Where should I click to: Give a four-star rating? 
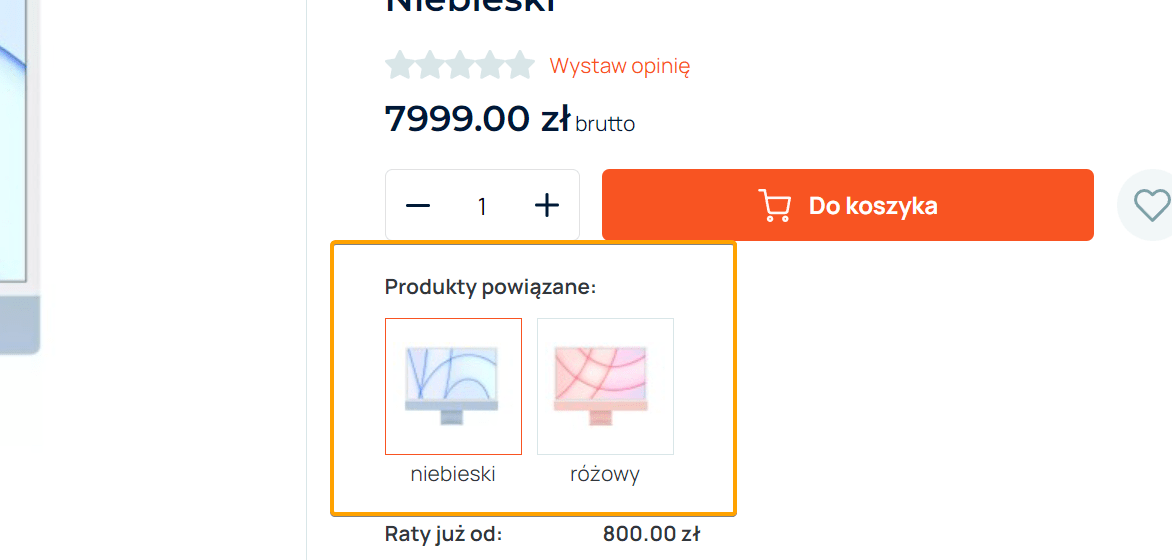(x=490, y=66)
